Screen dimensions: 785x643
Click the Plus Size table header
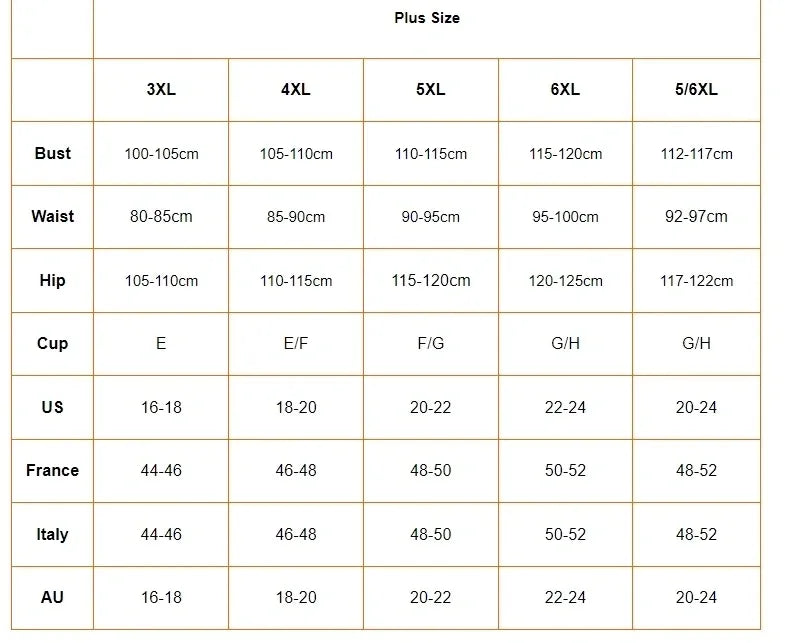click(x=427, y=18)
